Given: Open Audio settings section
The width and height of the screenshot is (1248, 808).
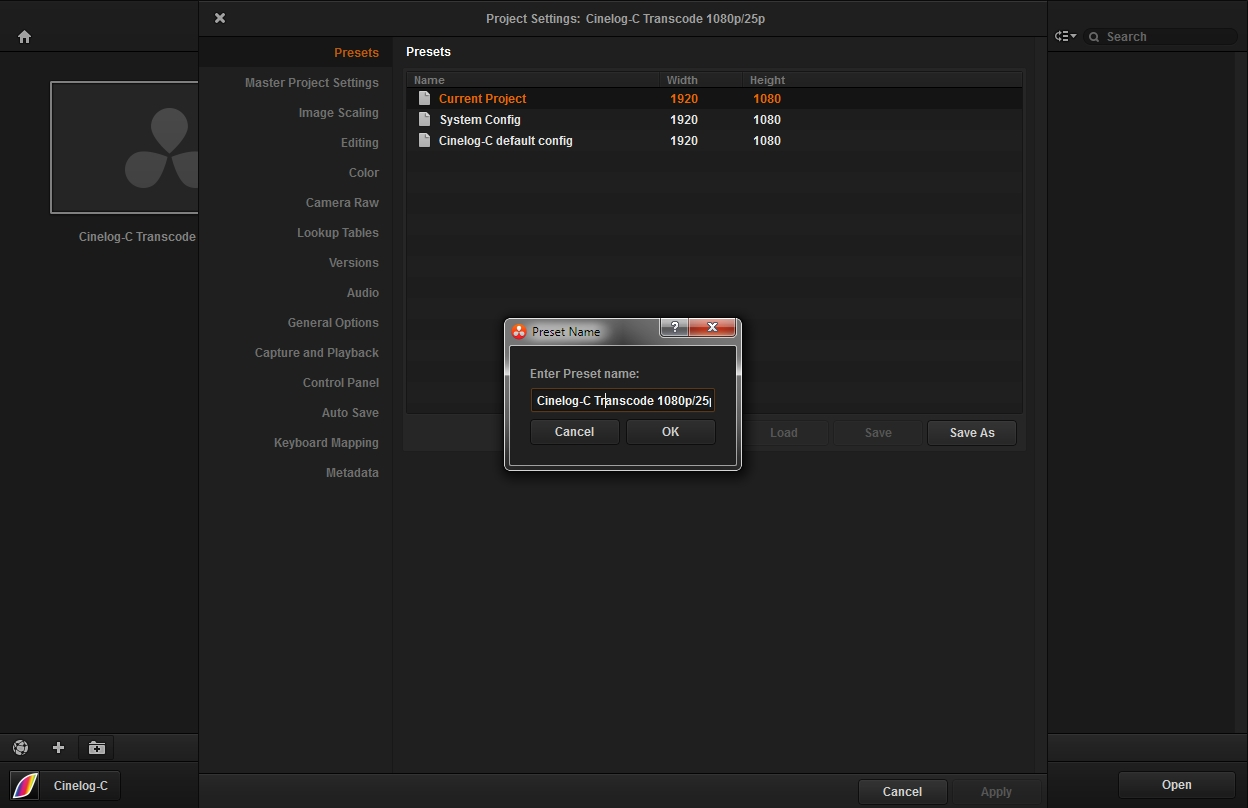Looking at the screenshot, I should click(x=362, y=292).
